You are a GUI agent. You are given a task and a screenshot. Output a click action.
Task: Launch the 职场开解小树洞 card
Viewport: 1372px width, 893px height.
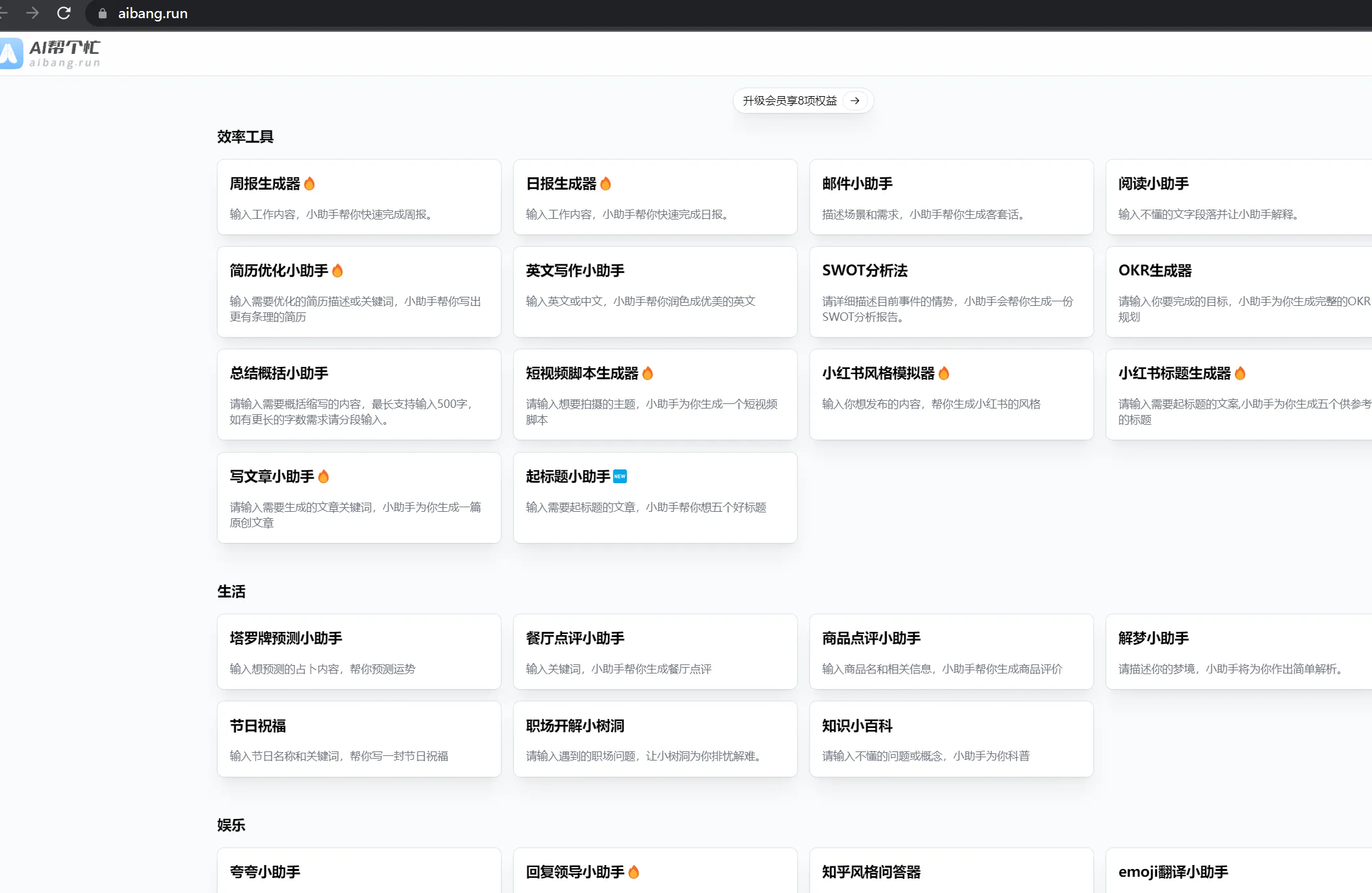(x=655, y=739)
